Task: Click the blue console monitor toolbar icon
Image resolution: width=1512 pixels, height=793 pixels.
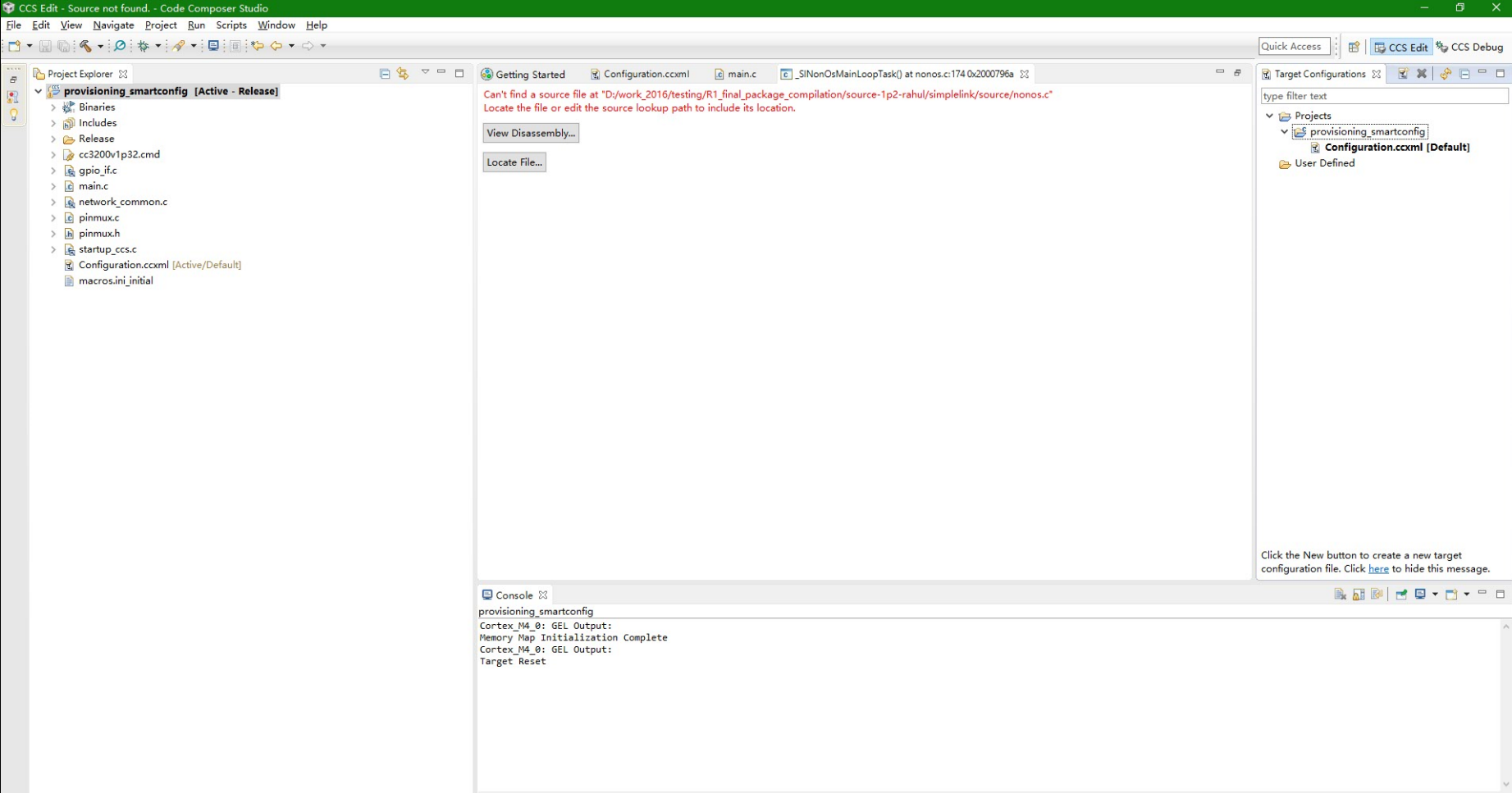Action: click(x=213, y=46)
